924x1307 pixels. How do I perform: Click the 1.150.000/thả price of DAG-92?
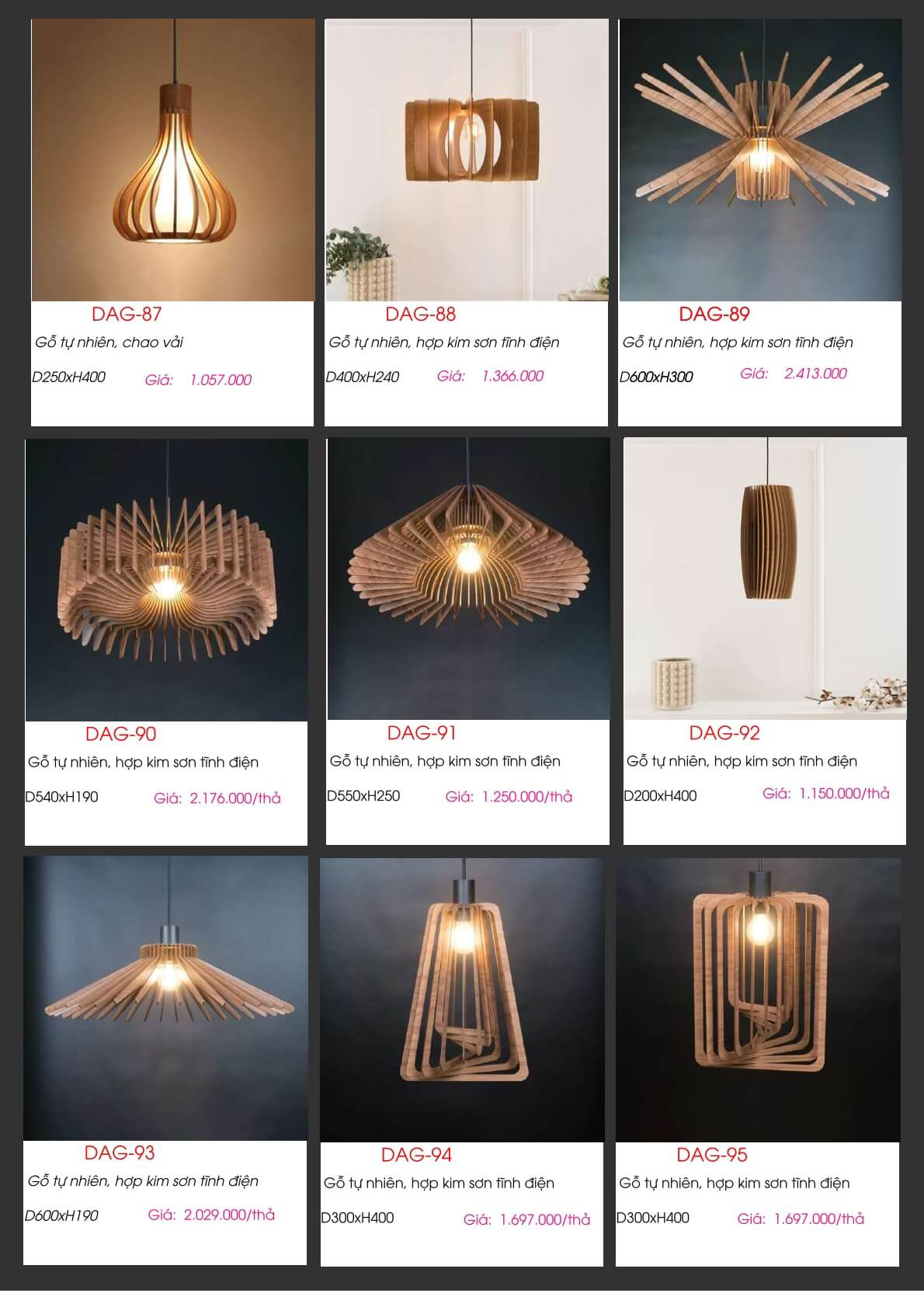(x=844, y=794)
